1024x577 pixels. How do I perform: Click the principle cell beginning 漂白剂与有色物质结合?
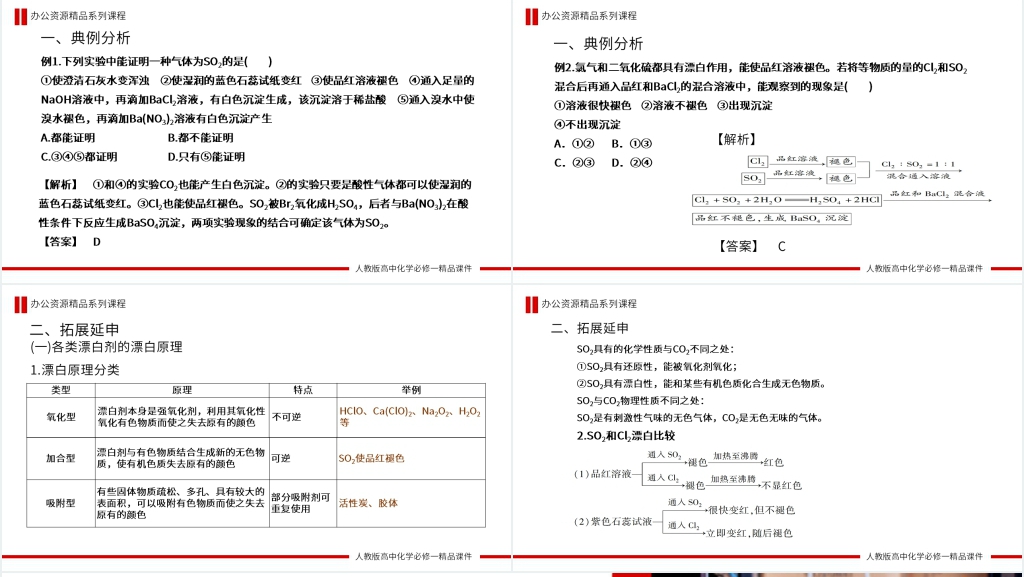[x=182, y=458]
